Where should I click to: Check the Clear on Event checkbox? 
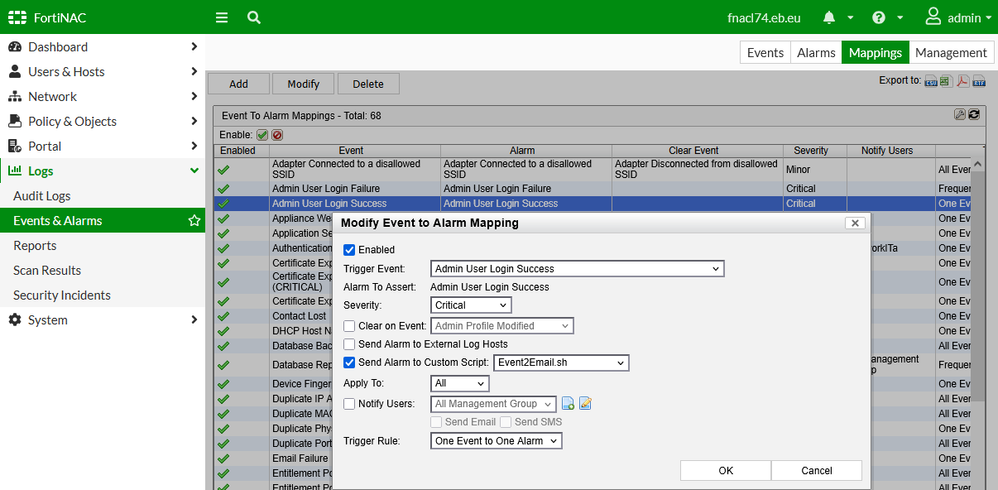coord(349,326)
